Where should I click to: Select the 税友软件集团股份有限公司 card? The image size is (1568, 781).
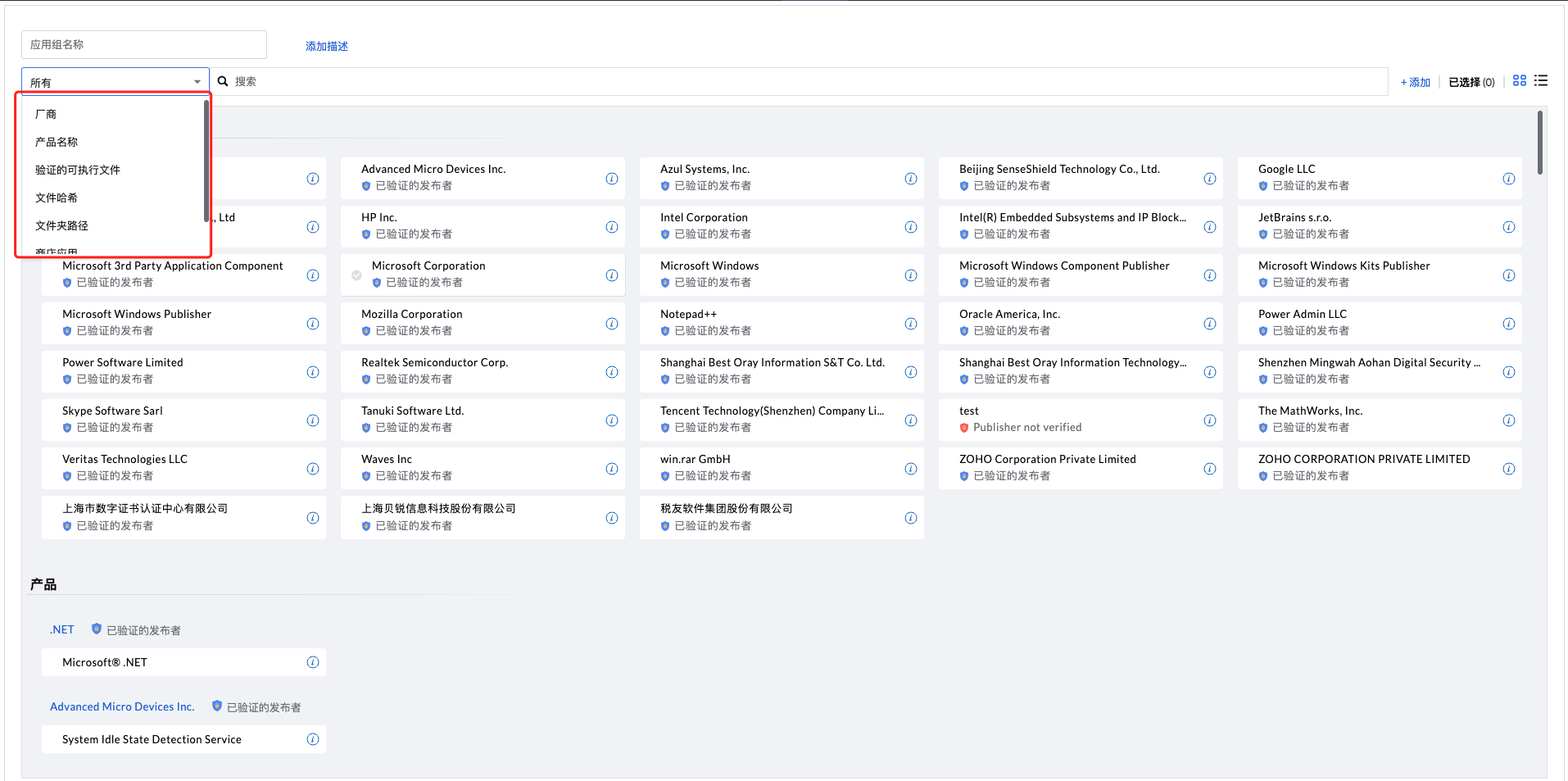click(782, 517)
